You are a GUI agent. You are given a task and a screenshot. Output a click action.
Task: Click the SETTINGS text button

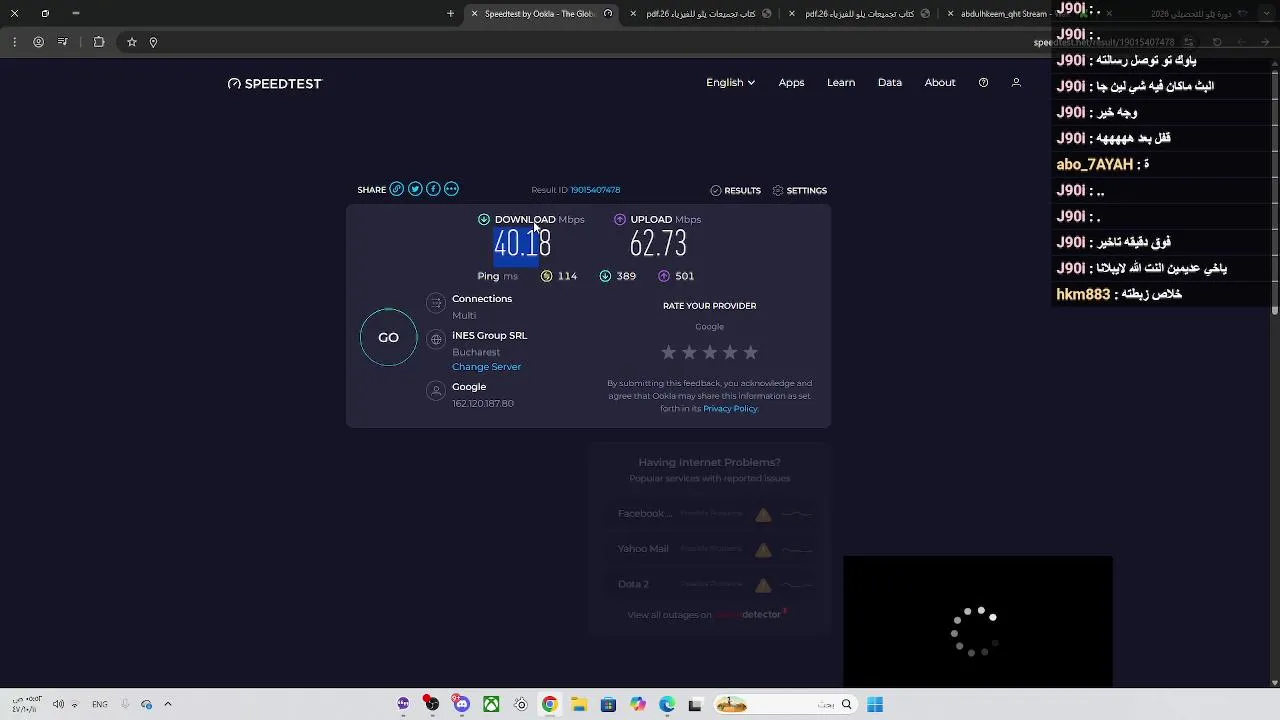point(807,191)
